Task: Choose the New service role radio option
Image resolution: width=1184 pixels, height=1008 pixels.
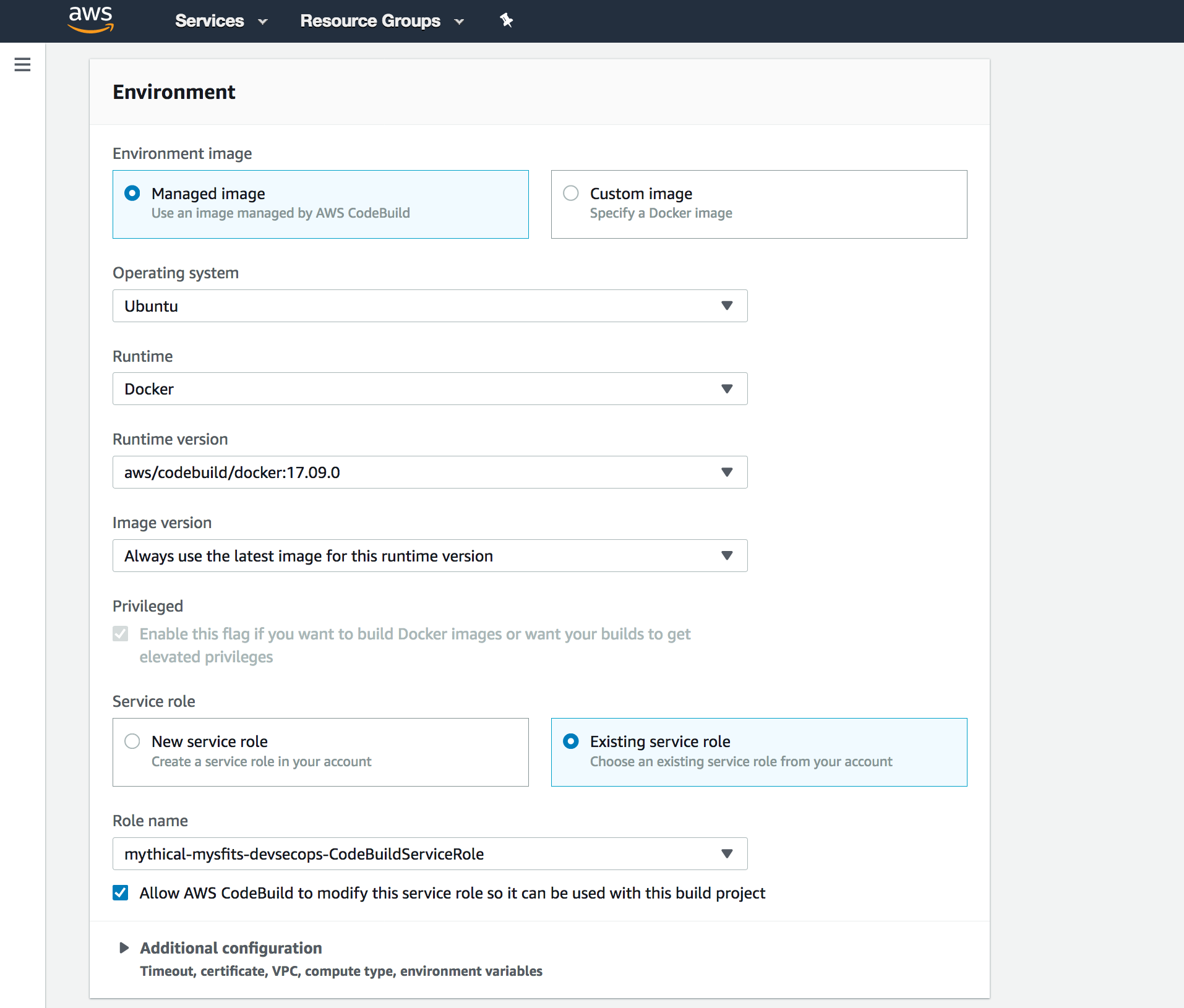Action: (x=132, y=741)
